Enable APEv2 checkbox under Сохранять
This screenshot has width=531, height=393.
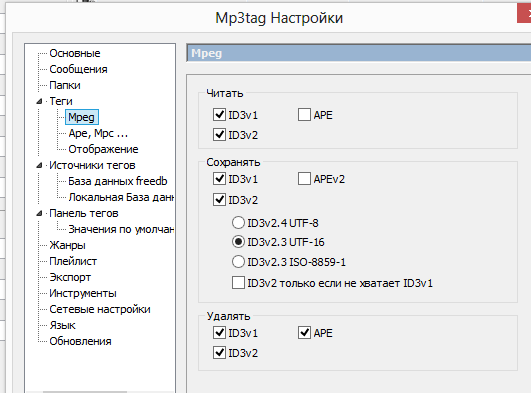point(304,179)
